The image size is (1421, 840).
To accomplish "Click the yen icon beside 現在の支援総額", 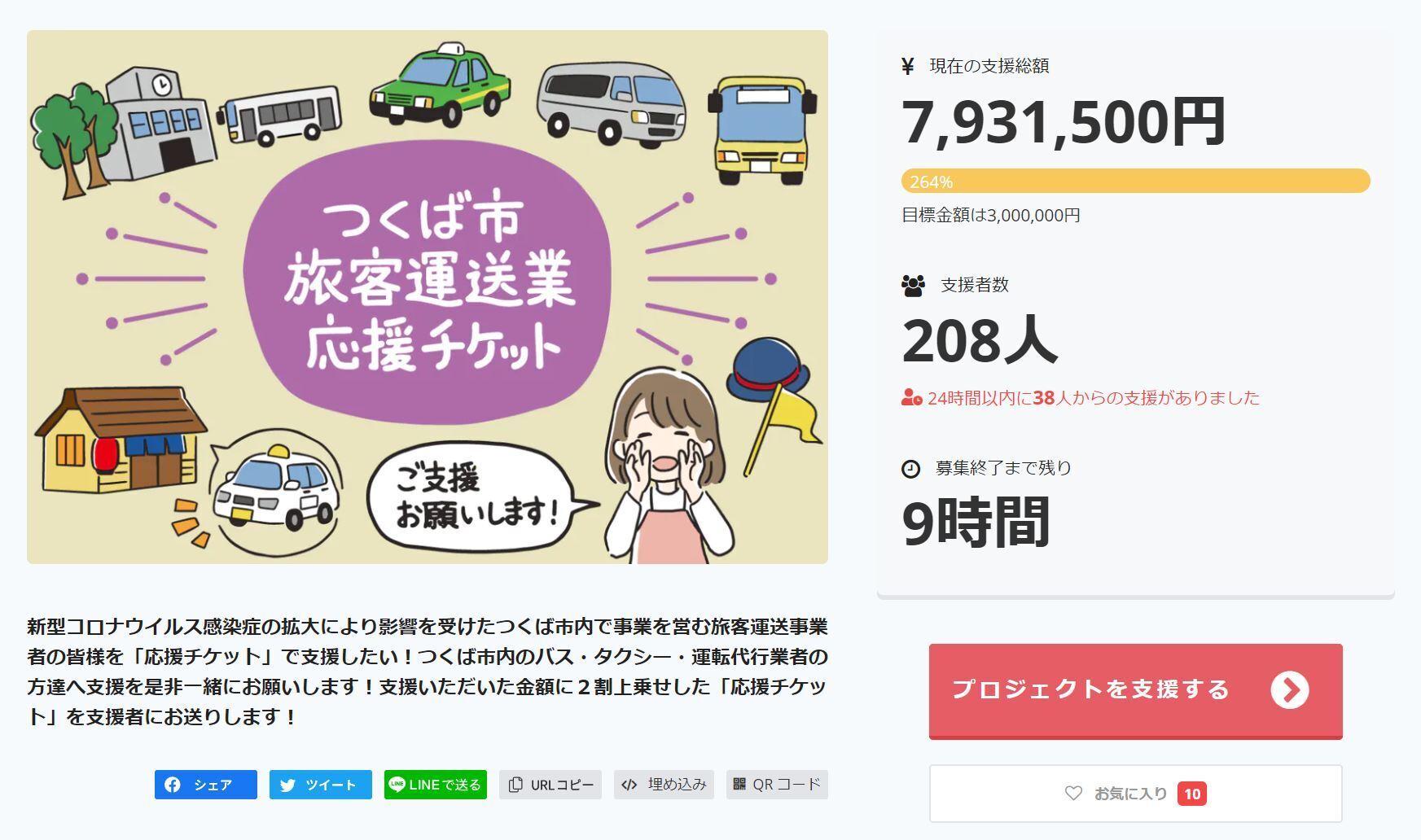I will [908, 67].
